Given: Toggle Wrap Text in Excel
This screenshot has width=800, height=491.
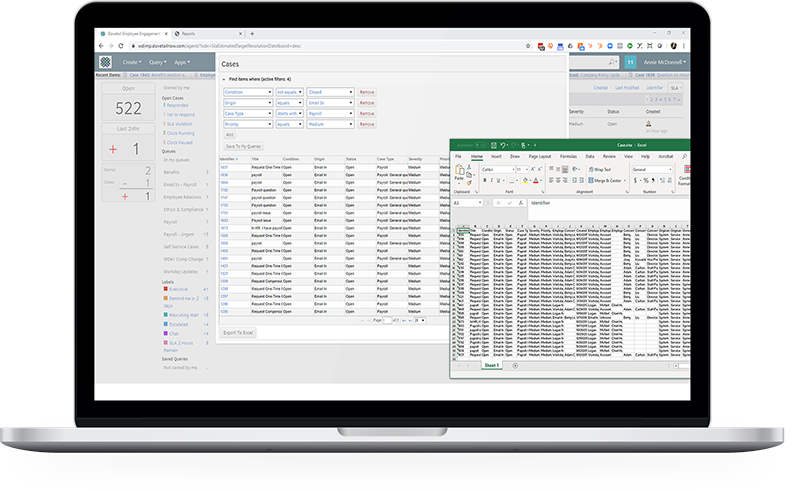Looking at the screenshot, I should (599, 169).
